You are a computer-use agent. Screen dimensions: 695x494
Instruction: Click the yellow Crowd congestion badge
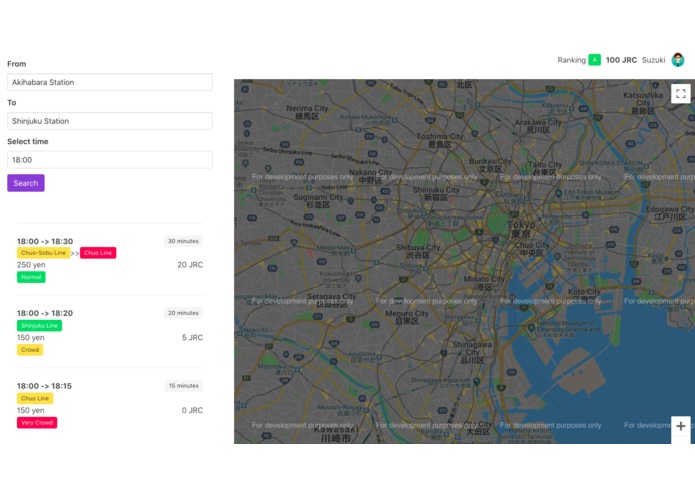coord(30,350)
